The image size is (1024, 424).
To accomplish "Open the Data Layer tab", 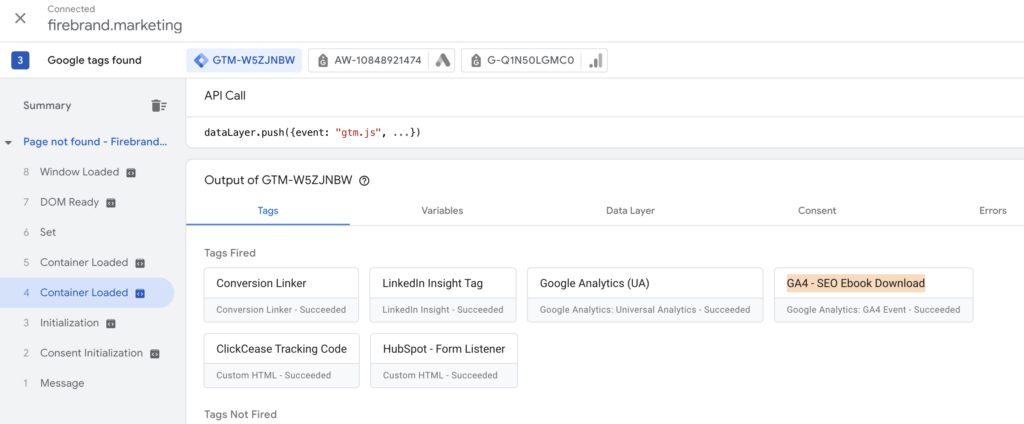I will (x=630, y=211).
